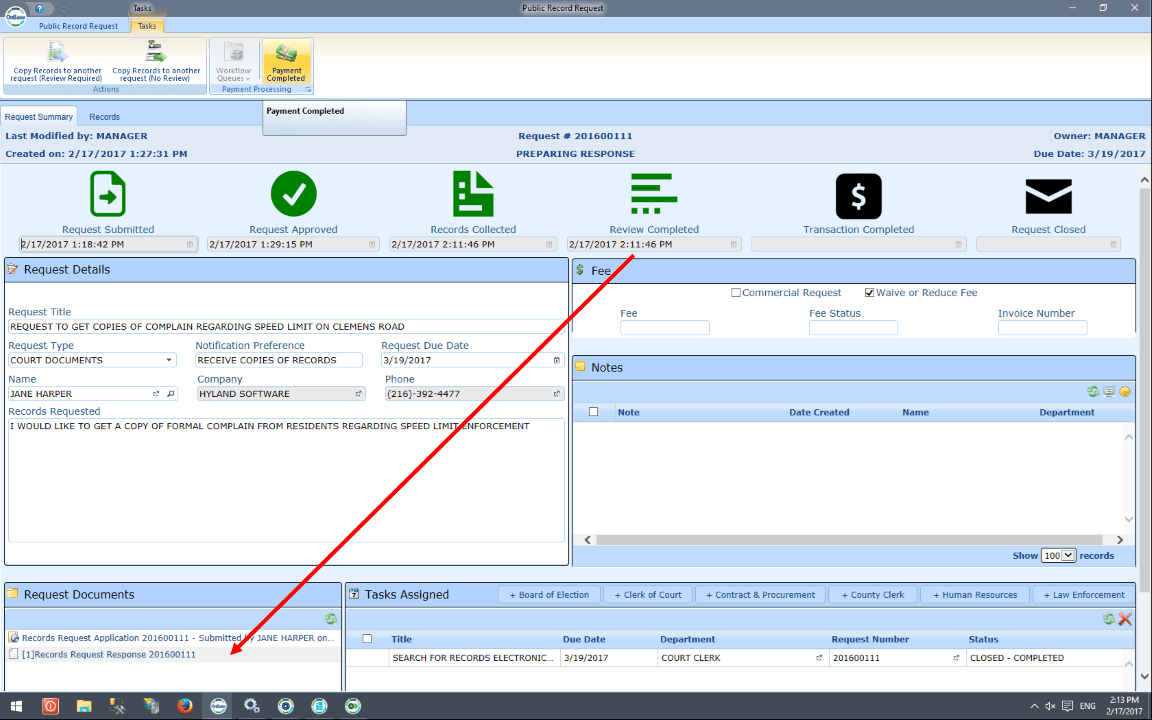This screenshot has width=1152, height=720.
Task: Open the Show records count dropdown
Action: pos(1058,555)
